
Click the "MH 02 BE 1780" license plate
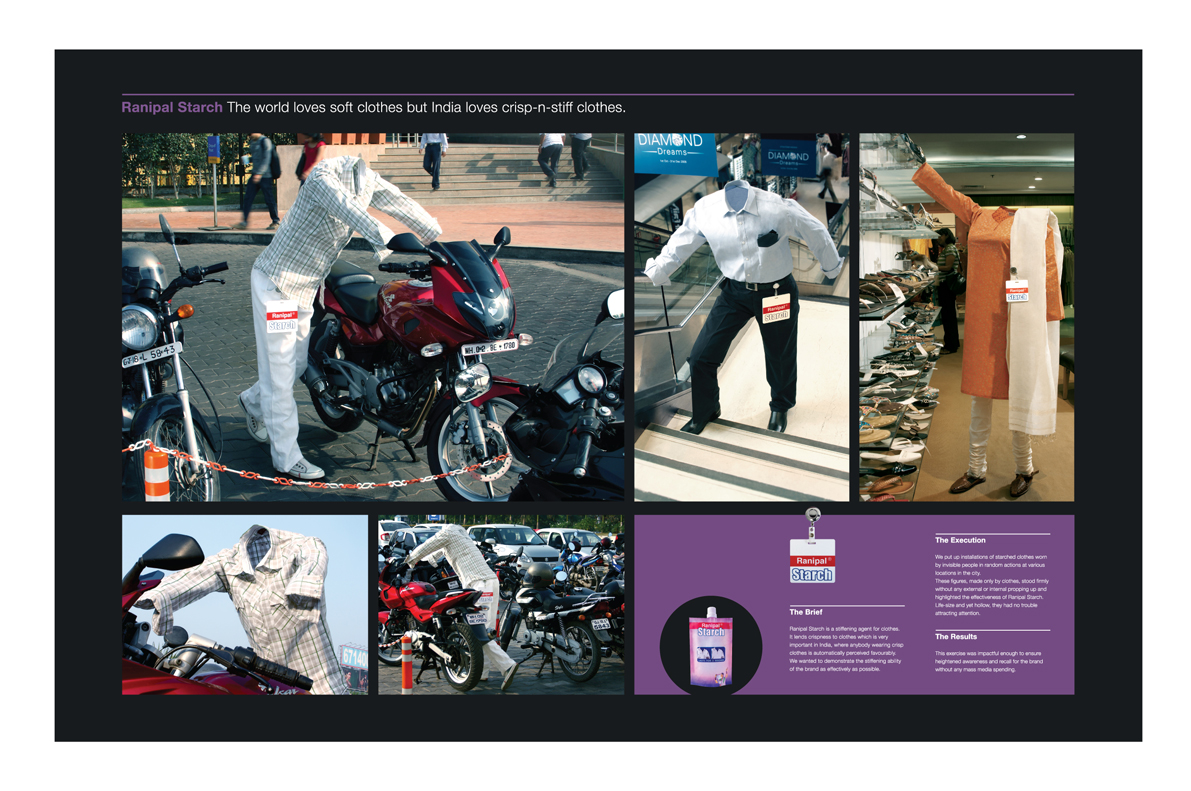pyautogui.click(x=489, y=348)
